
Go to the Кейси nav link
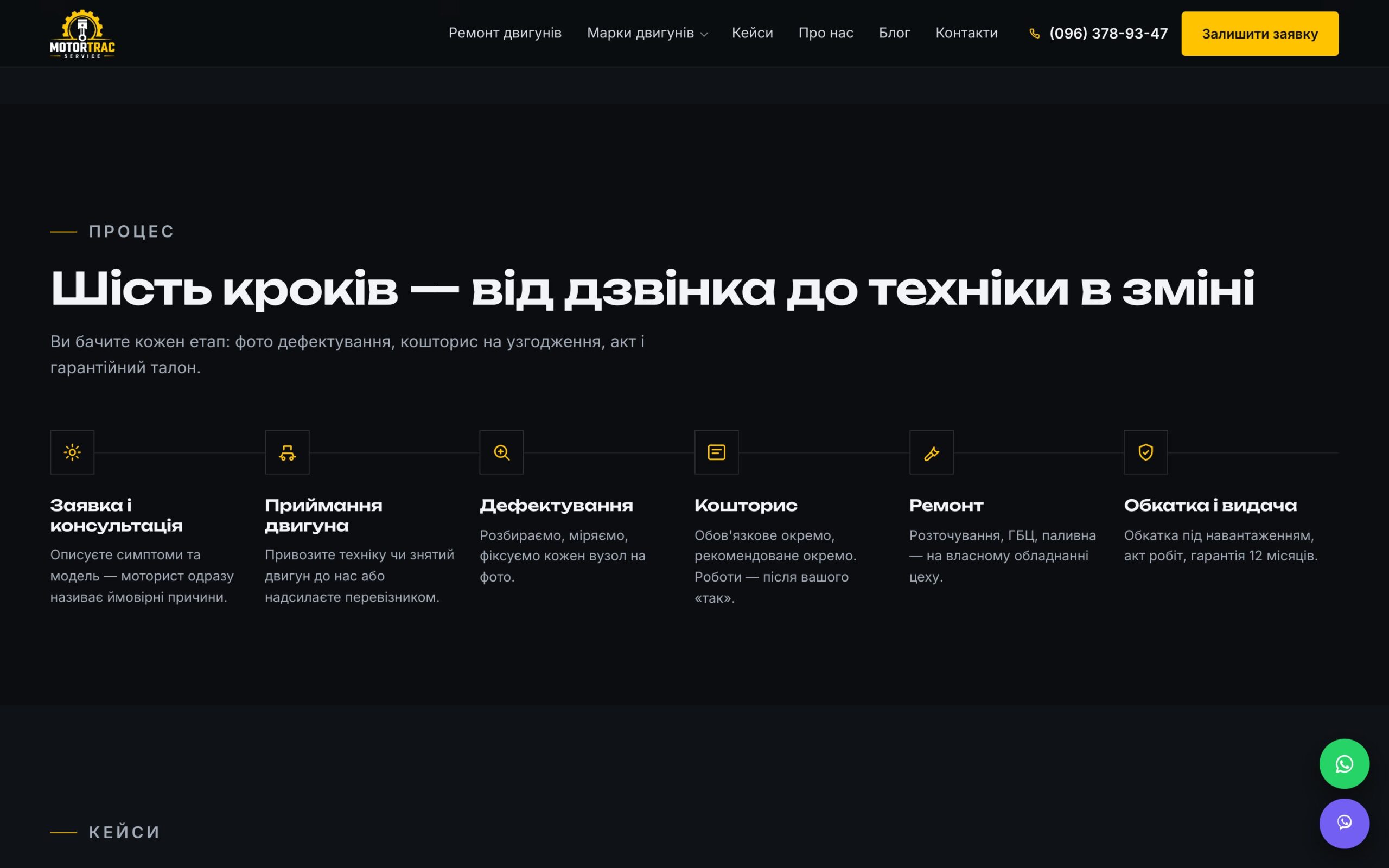click(753, 33)
